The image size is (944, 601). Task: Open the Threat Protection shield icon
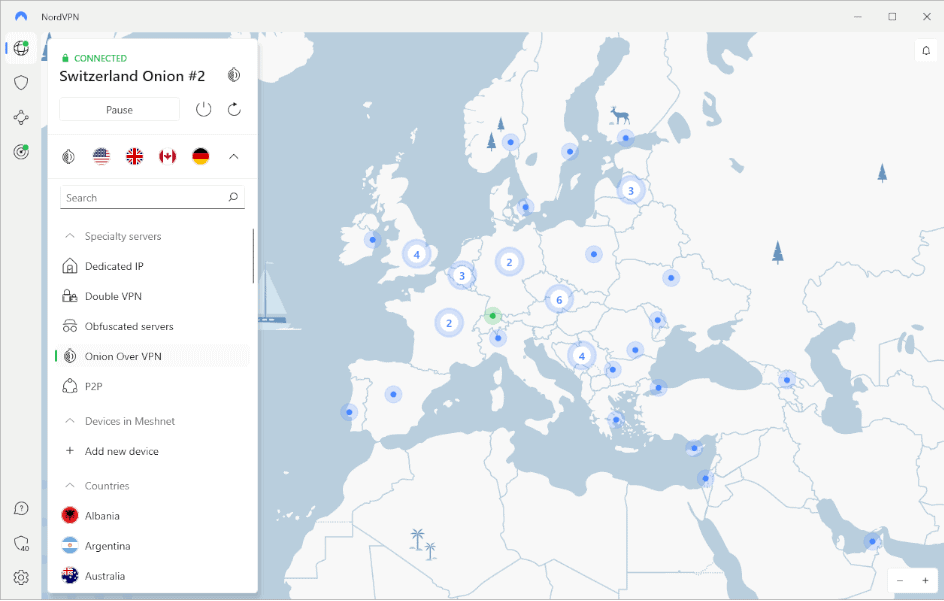click(x=21, y=83)
